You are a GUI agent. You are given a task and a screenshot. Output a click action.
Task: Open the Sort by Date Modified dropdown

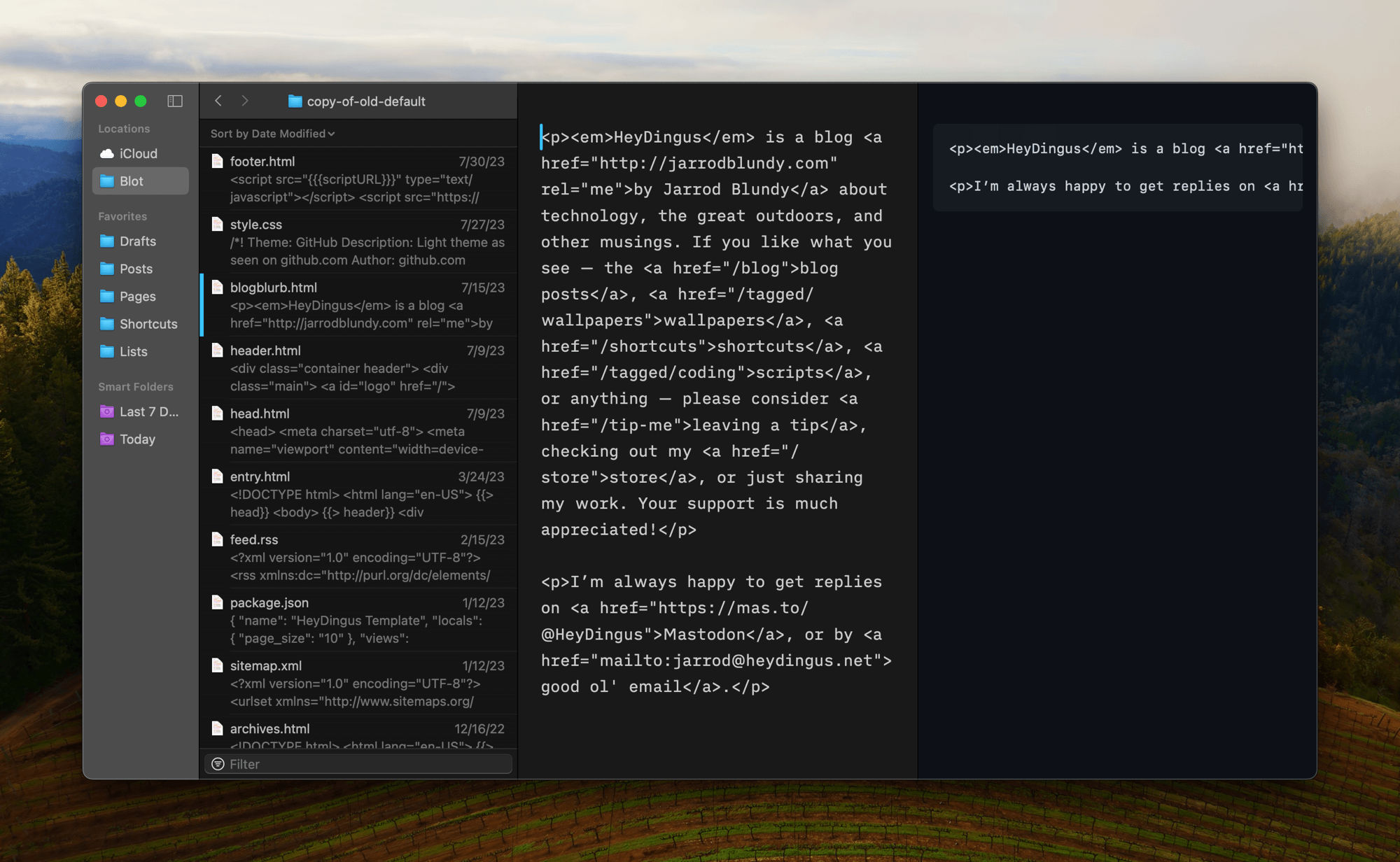coord(272,134)
